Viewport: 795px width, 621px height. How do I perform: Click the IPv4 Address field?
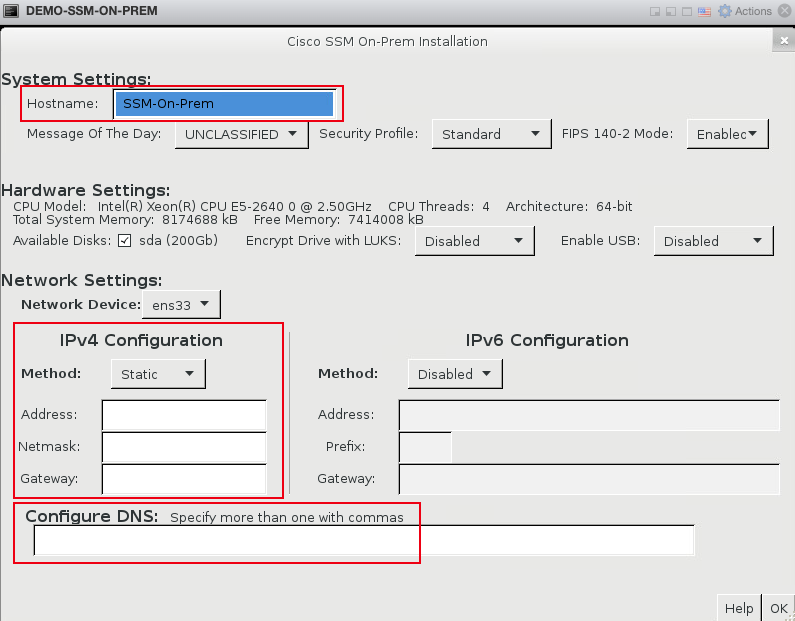184,415
